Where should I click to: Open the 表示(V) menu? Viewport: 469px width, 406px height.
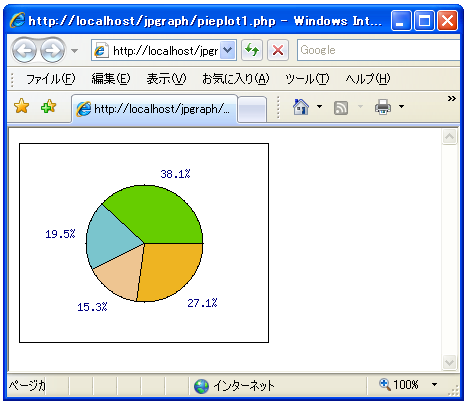(166, 79)
